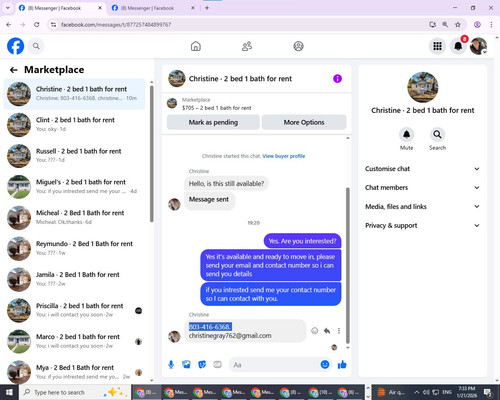Image resolution: width=500 pixels, height=400 pixels.
Task: Click the email christinegray762@gmail.com text
Action: click(x=230, y=336)
